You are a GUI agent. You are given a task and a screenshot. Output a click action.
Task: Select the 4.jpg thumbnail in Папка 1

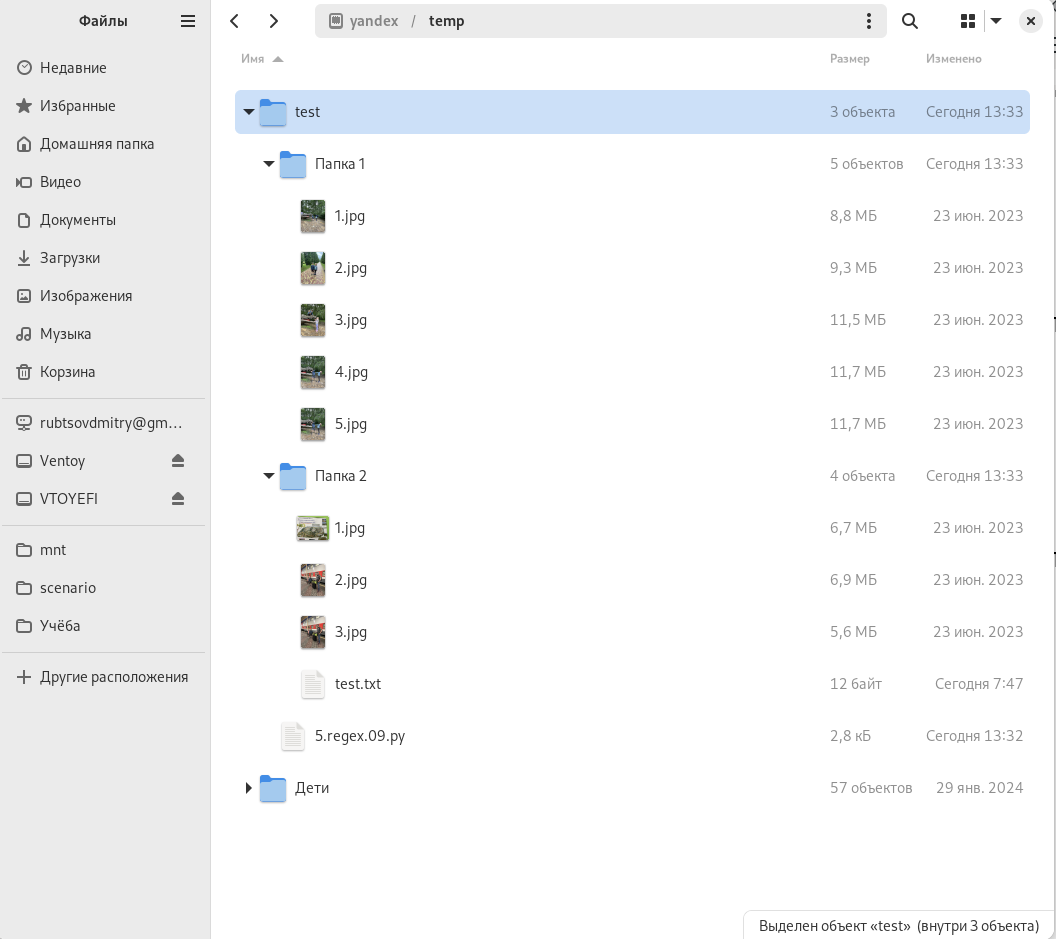(x=313, y=372)
